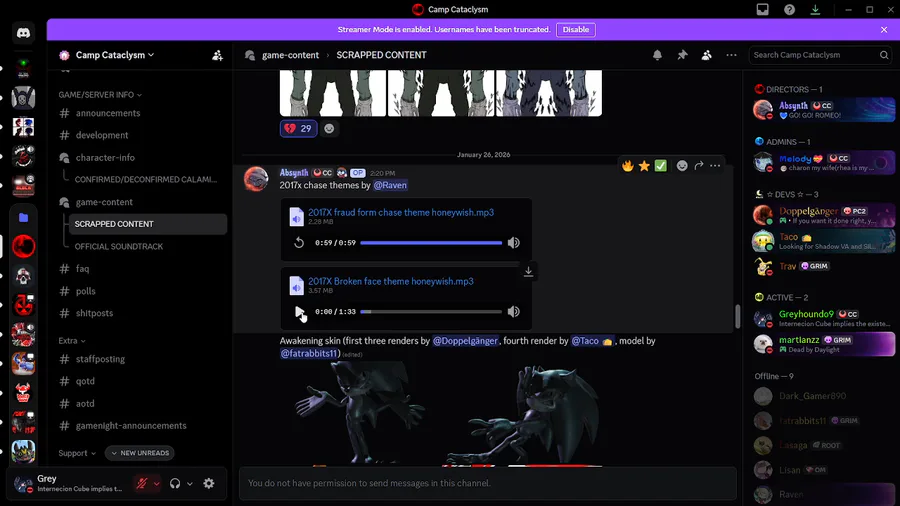Jump to NEW UNREADS
The image size is (900, 506).
140,453
